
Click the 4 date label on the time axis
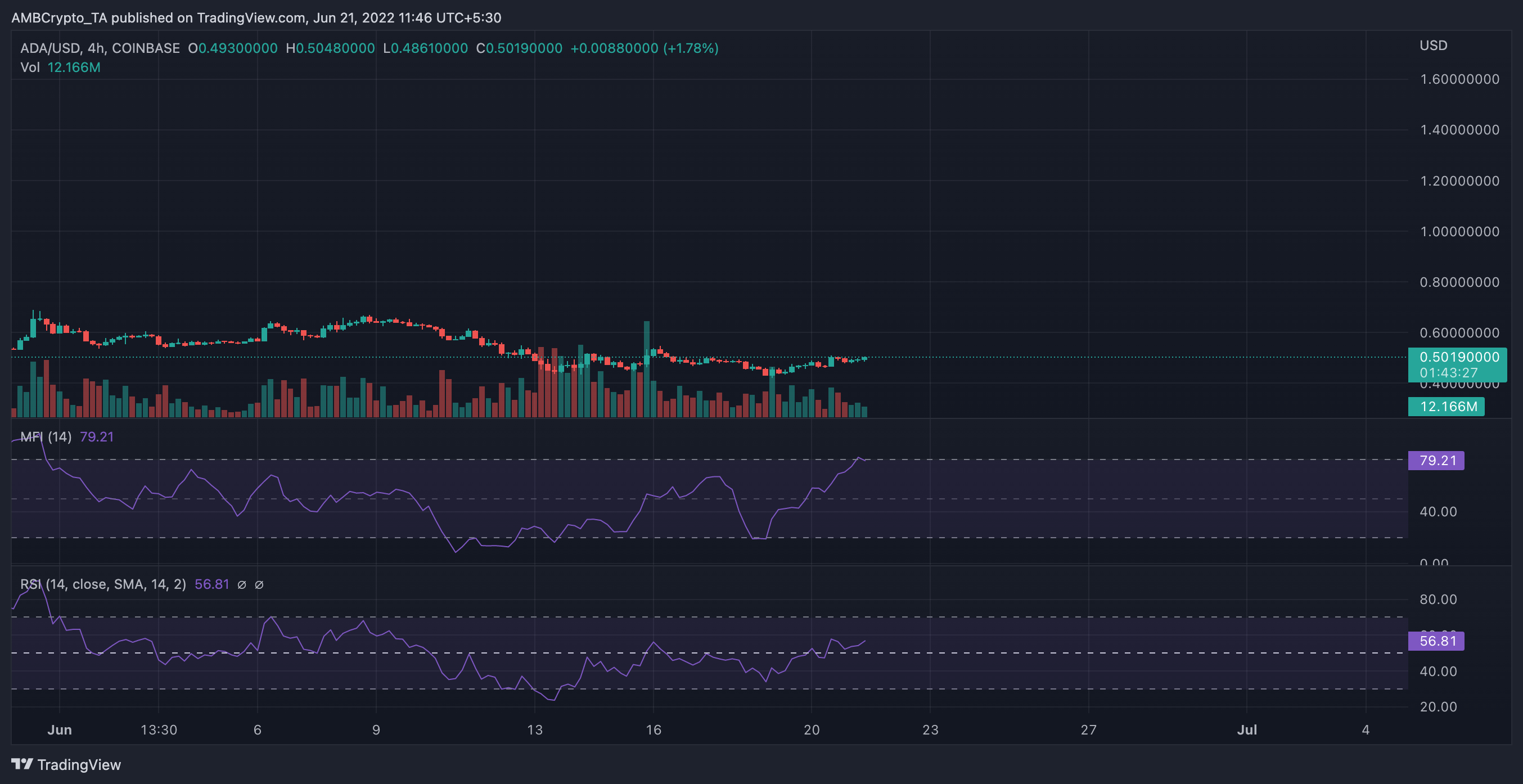click(1366, 730)
